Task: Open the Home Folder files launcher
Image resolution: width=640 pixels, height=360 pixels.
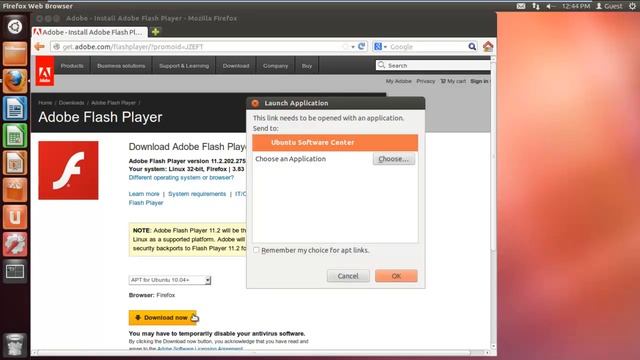Action: (15, 53)
